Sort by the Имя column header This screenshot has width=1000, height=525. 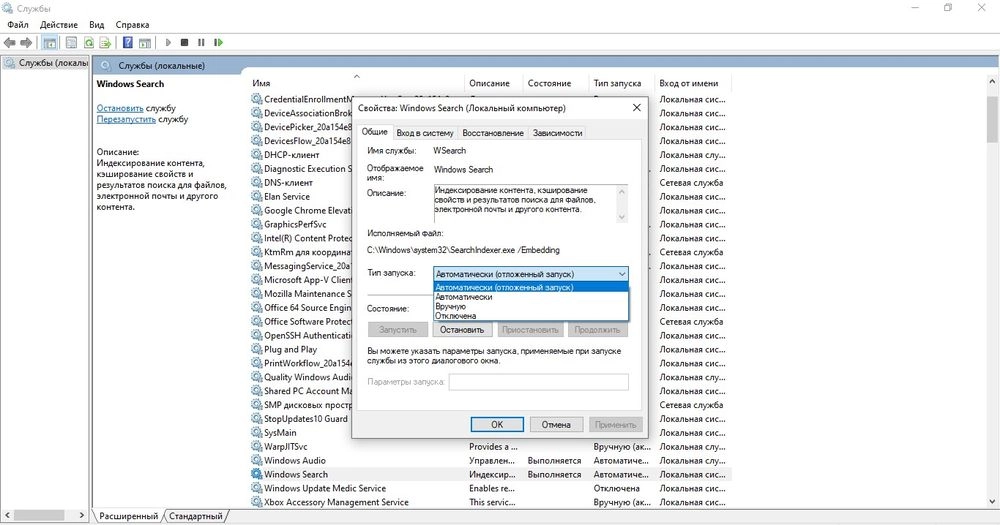pyautogui.click(x=357, y=83)
